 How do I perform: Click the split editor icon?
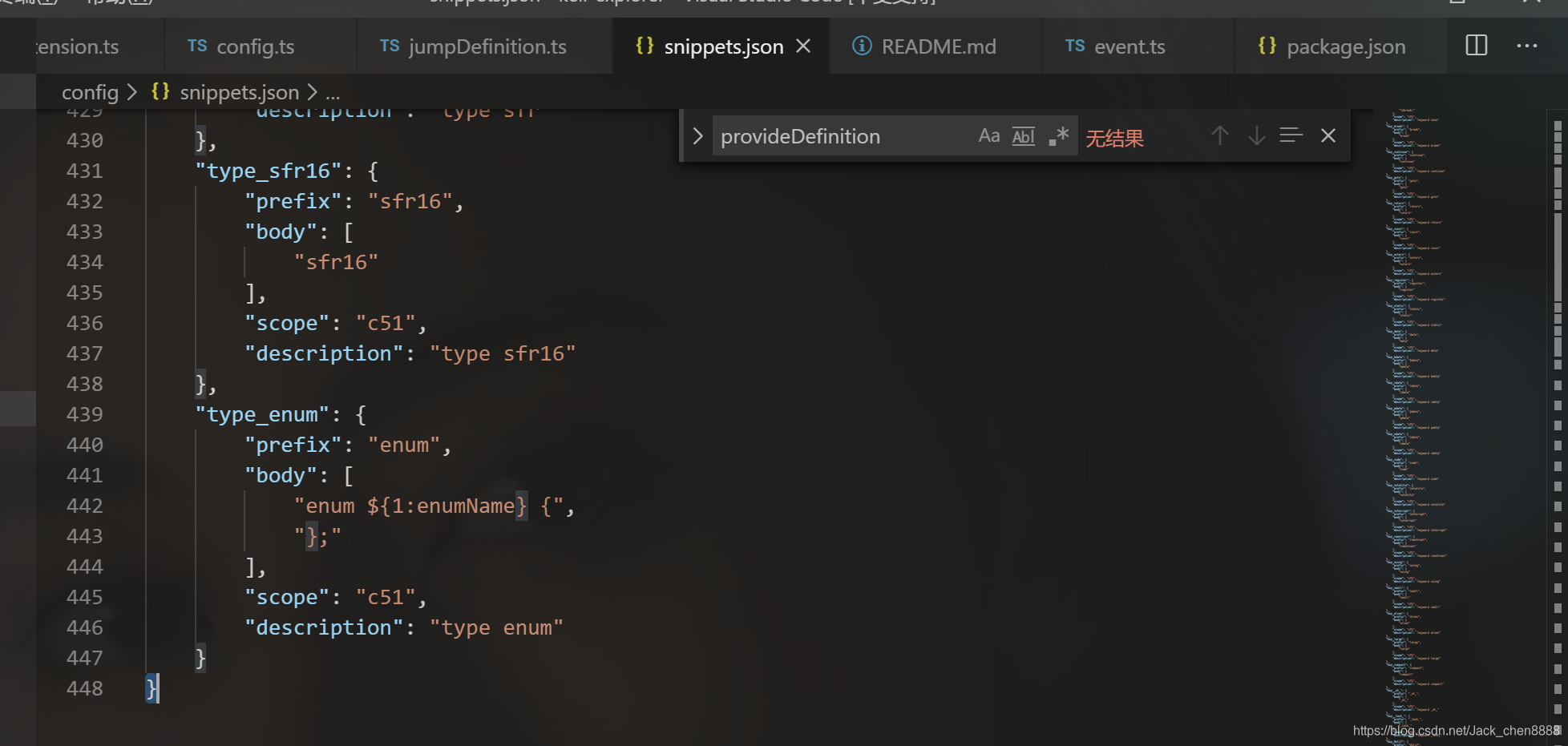click(x=1476, y=46)
